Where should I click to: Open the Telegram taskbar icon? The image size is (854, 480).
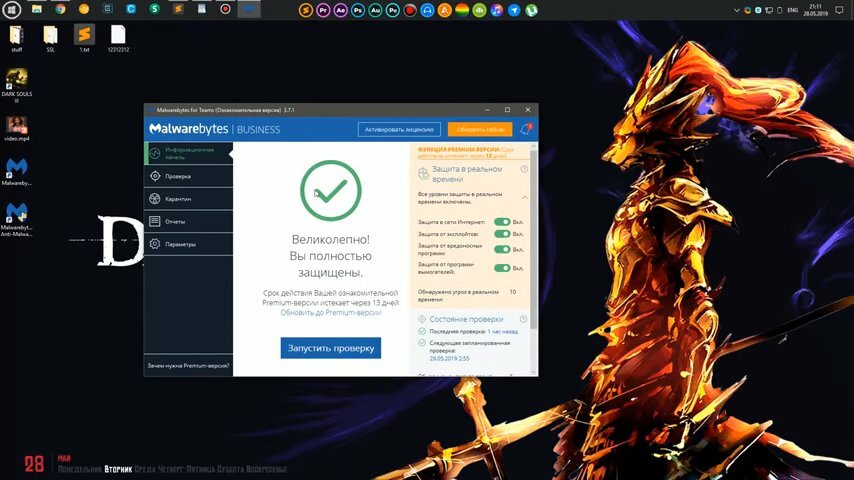(514, 10)
